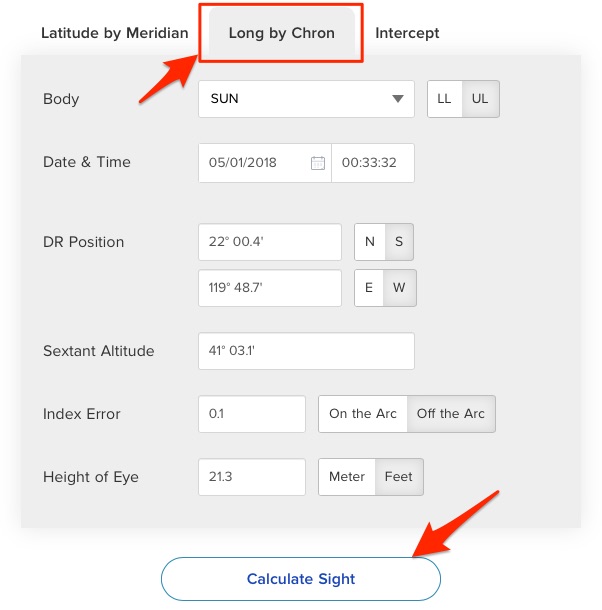Select Feet for height of eye

click(x=399, y=477)
